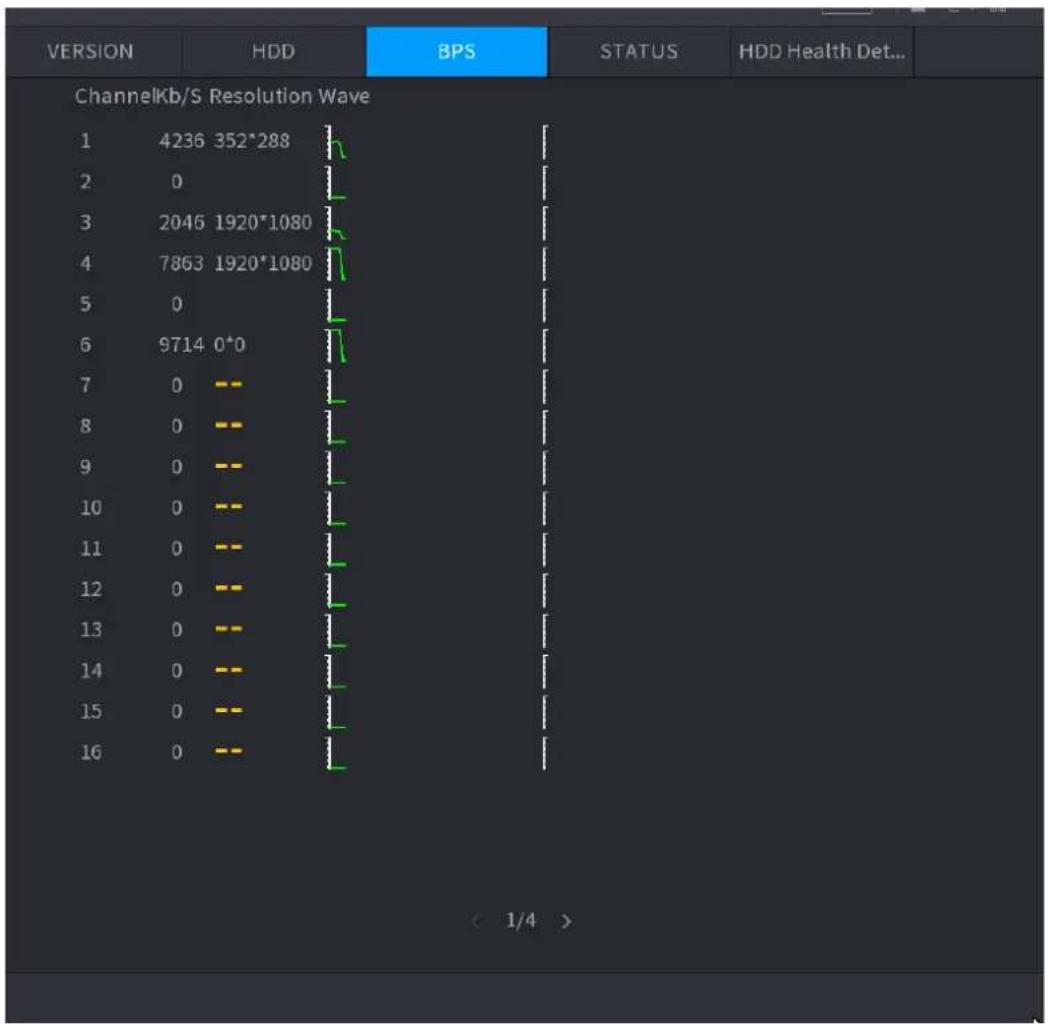
Task: Open the HDD Health Detect tab
Action: pos(821,51)
